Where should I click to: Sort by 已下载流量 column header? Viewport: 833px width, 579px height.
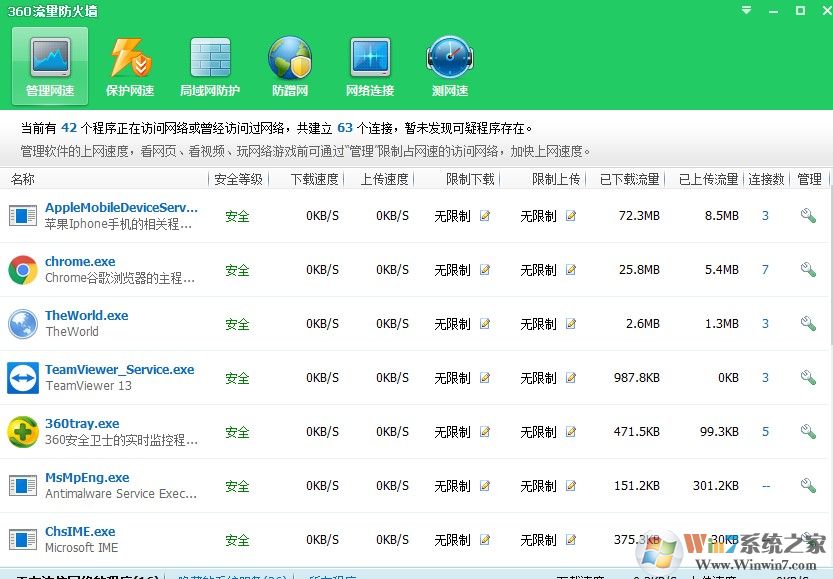[x=629, y=180]
